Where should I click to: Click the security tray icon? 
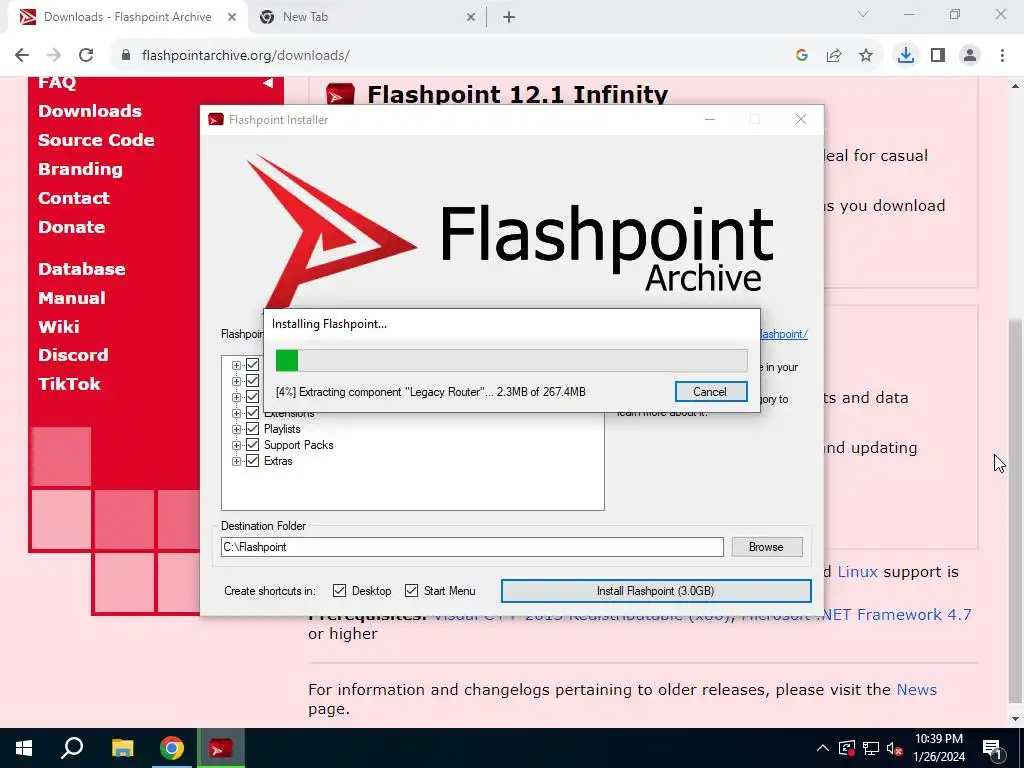[846, 748]
